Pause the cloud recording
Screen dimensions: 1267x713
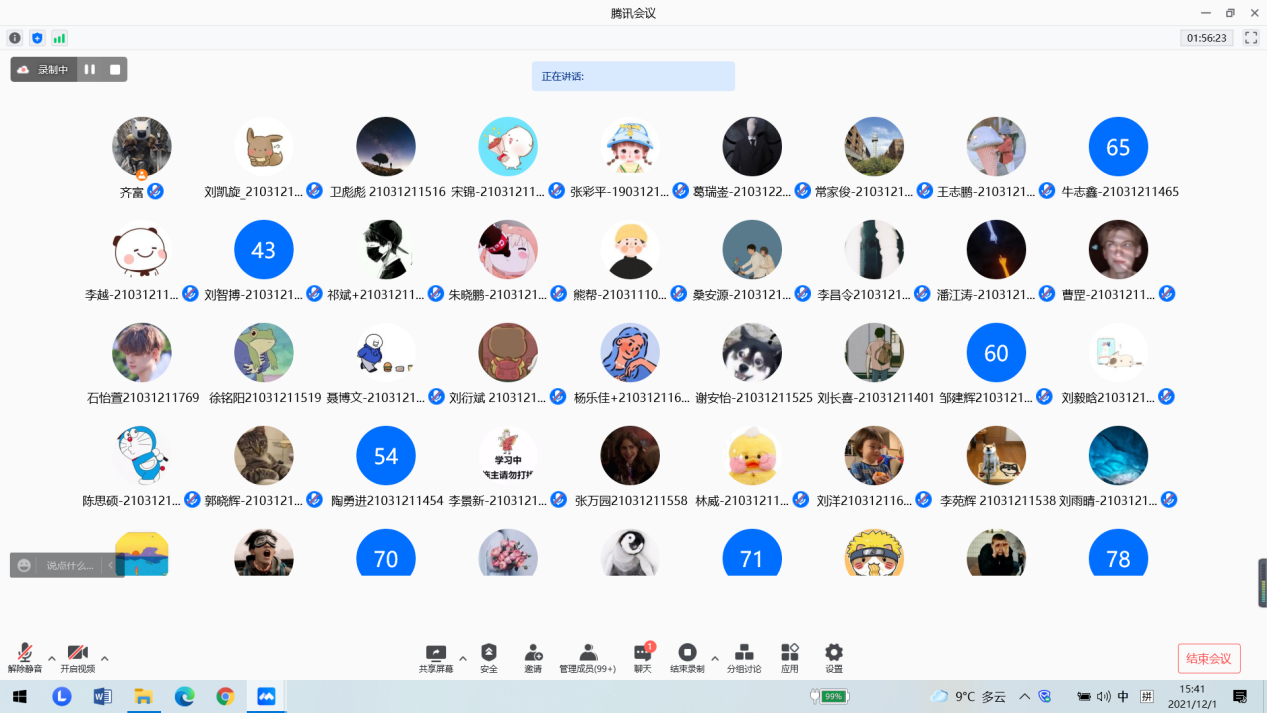(90, 69)
